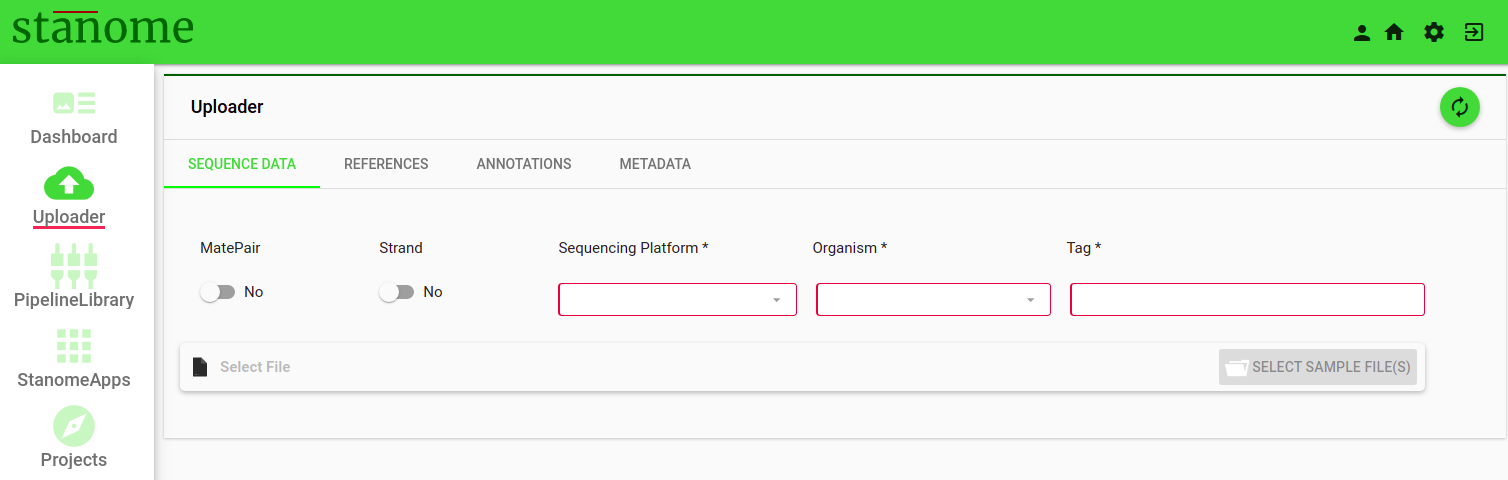Image resolution: width=1508 pixels, height=480 pixels.
Task: Open the settings gear icon
Action: [x=1434, y=33]
